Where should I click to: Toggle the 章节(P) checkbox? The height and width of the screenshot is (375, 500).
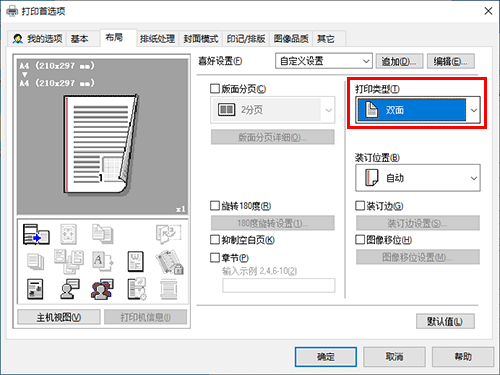coord(215,257)
